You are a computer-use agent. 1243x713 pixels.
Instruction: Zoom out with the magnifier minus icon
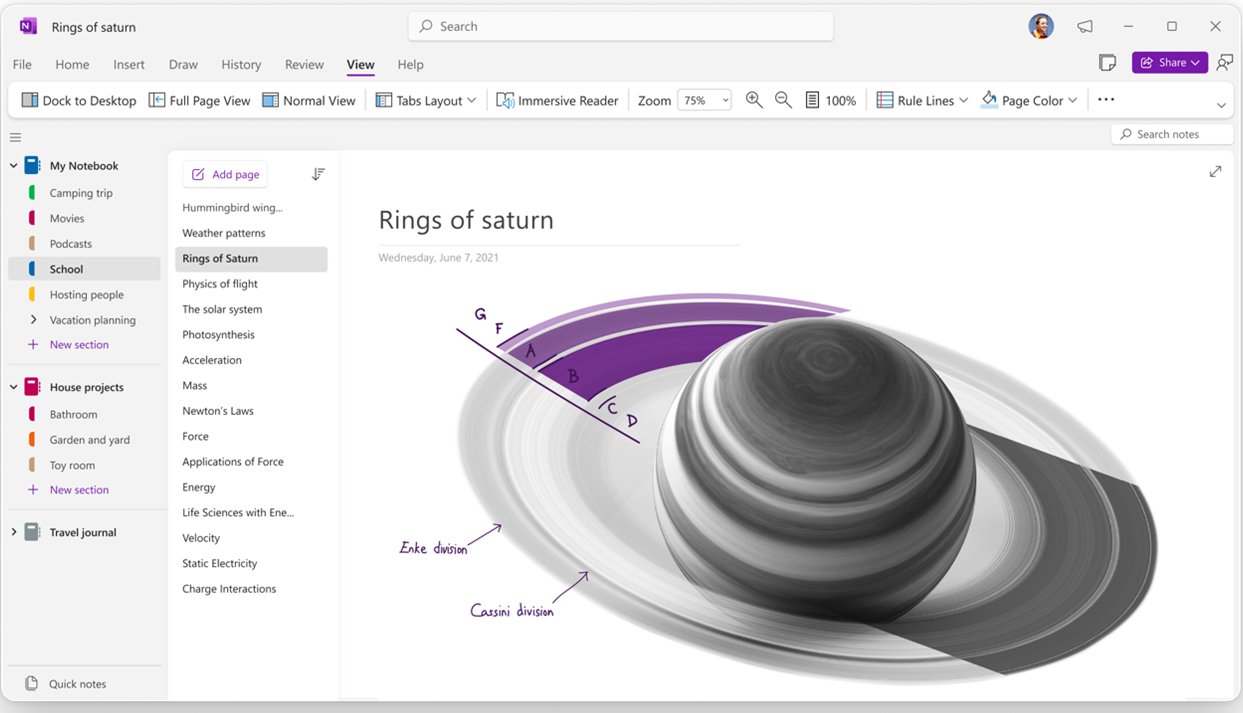pyautogui.click(x=783, y=99)
